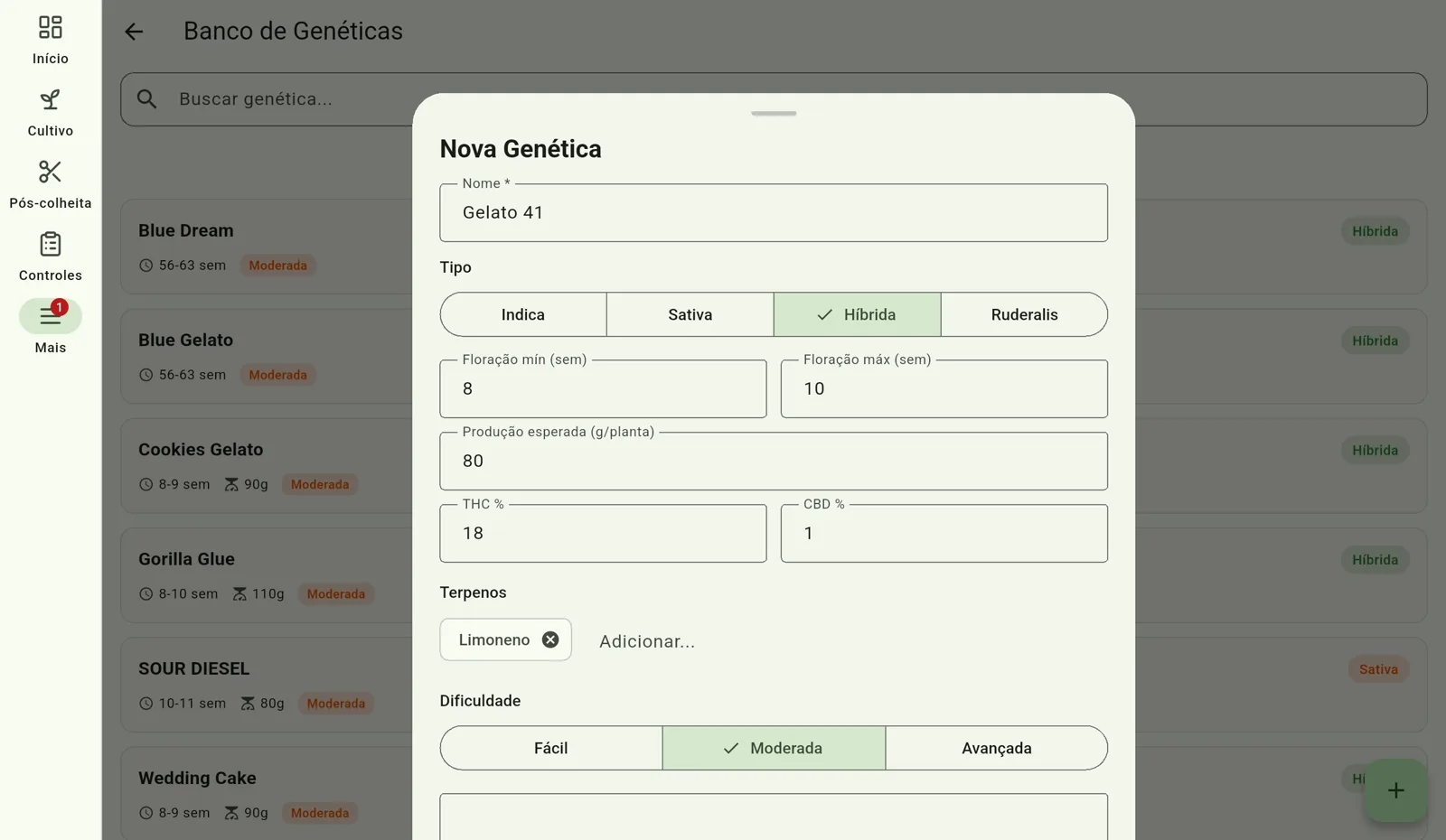Image resolution: width=1446 pixels, height=840 pixels.
Task: Select Sativa type
Action: (690, 314)
